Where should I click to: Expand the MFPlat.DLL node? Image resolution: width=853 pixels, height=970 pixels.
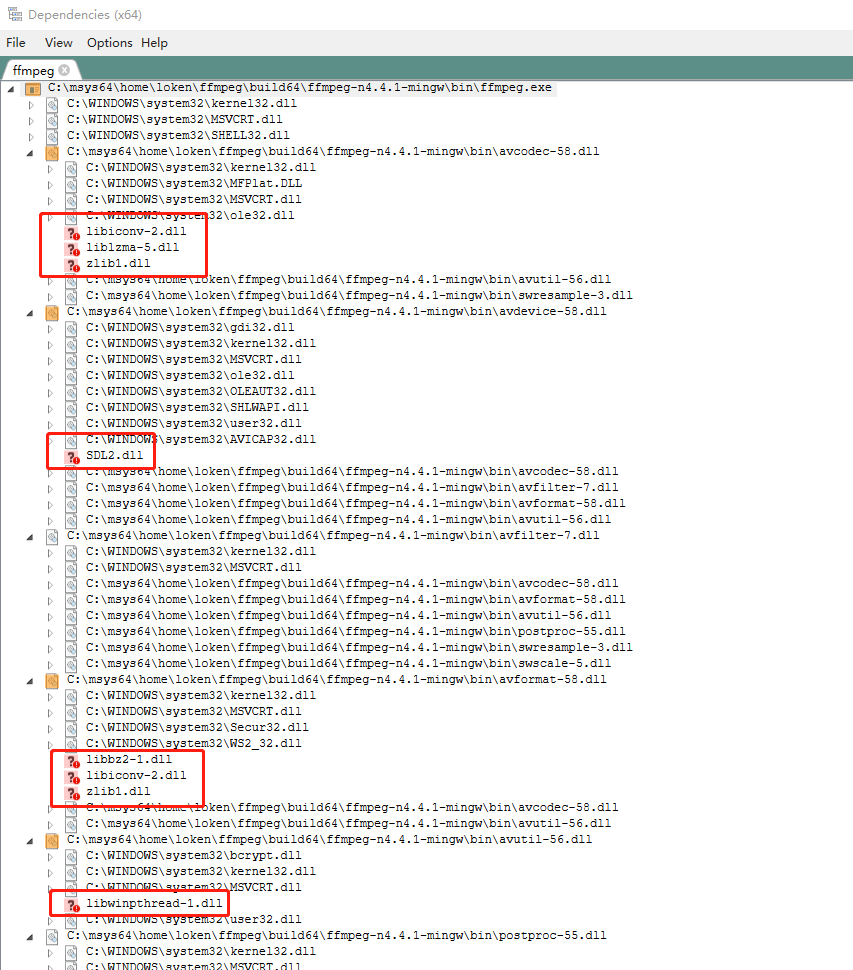50,184
